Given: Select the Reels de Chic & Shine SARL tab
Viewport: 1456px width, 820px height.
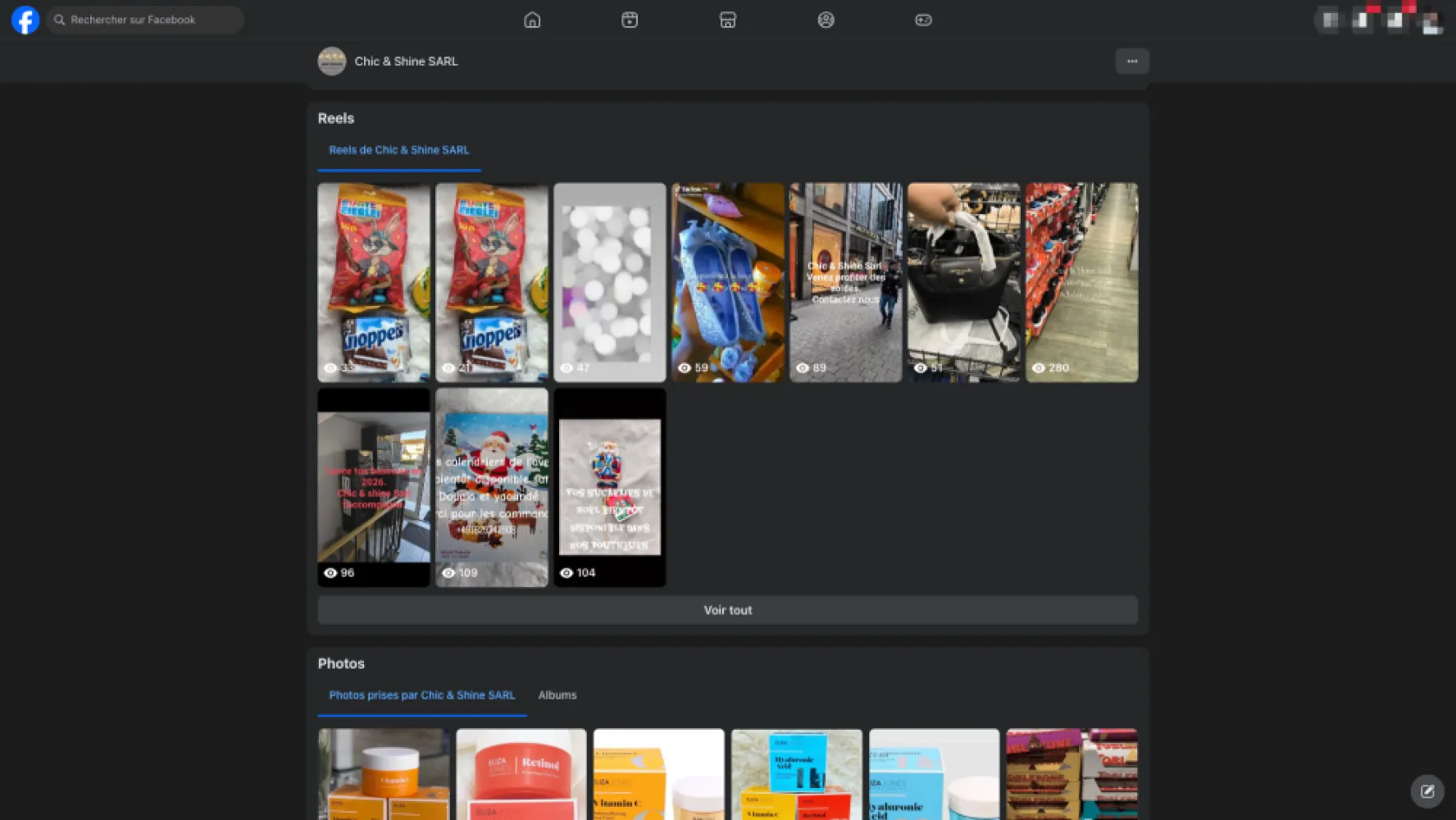Looking at the screenshot, I should tap(398, 150).
